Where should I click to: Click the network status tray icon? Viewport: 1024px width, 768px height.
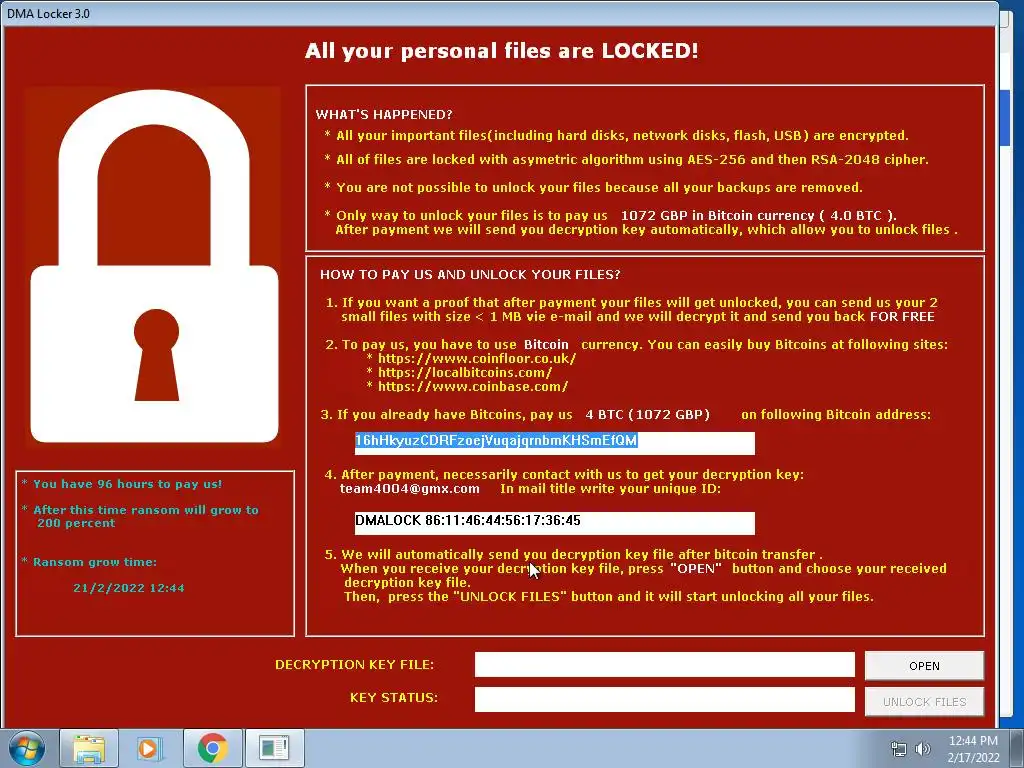pos(899,749)
